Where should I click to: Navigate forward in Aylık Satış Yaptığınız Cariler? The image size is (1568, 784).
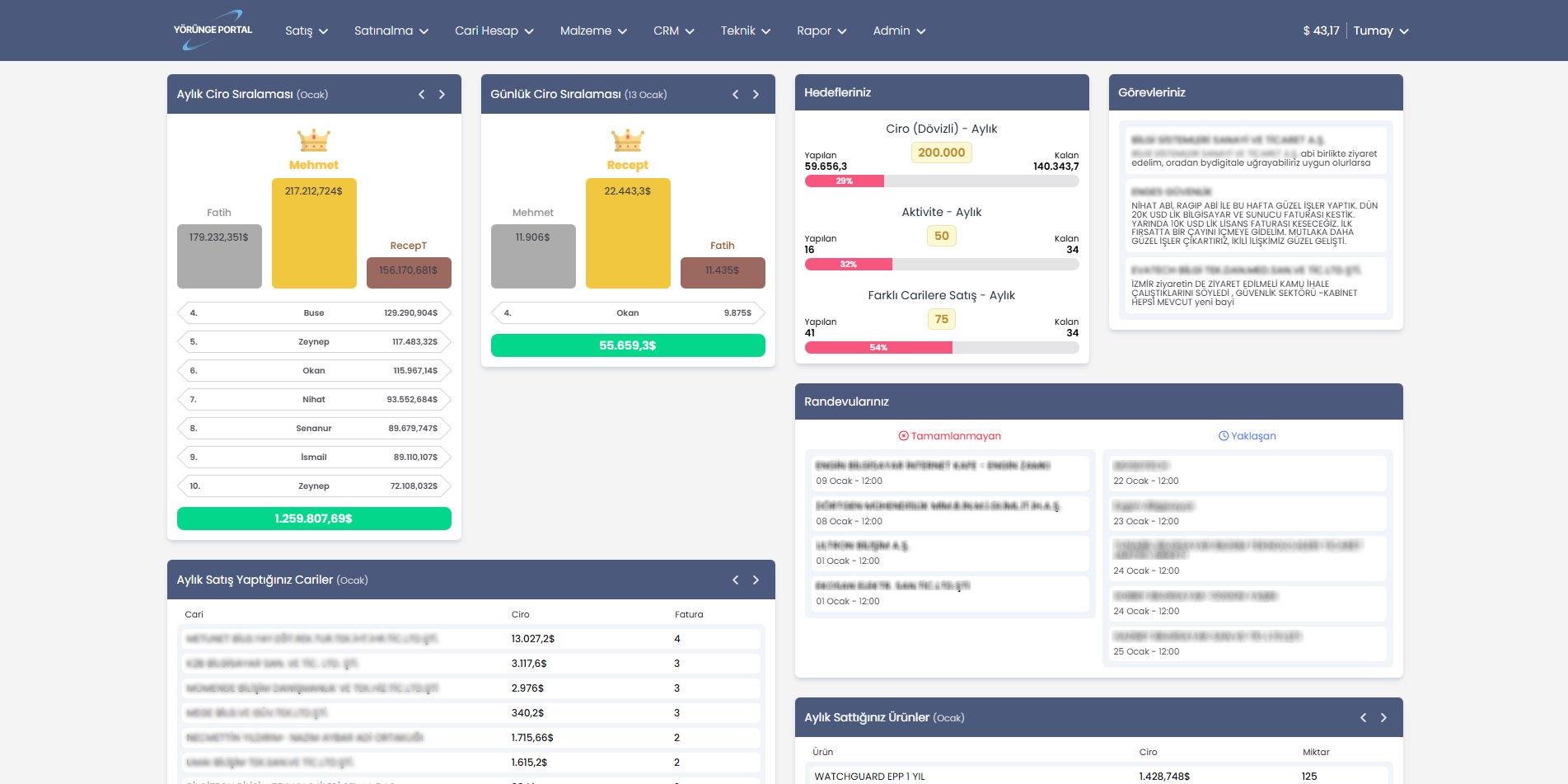[x=756, y=580]
